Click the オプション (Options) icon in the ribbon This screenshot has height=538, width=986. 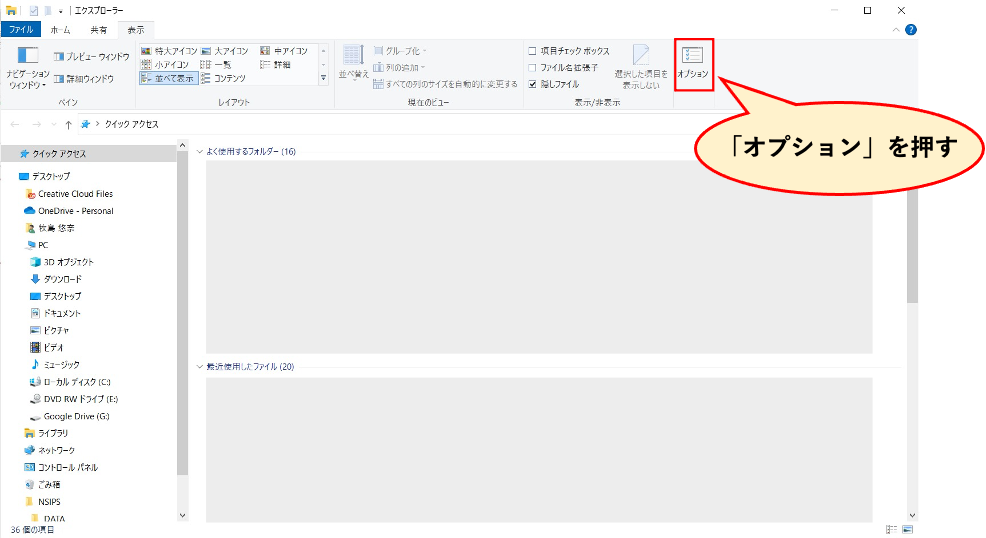point(693,62)
